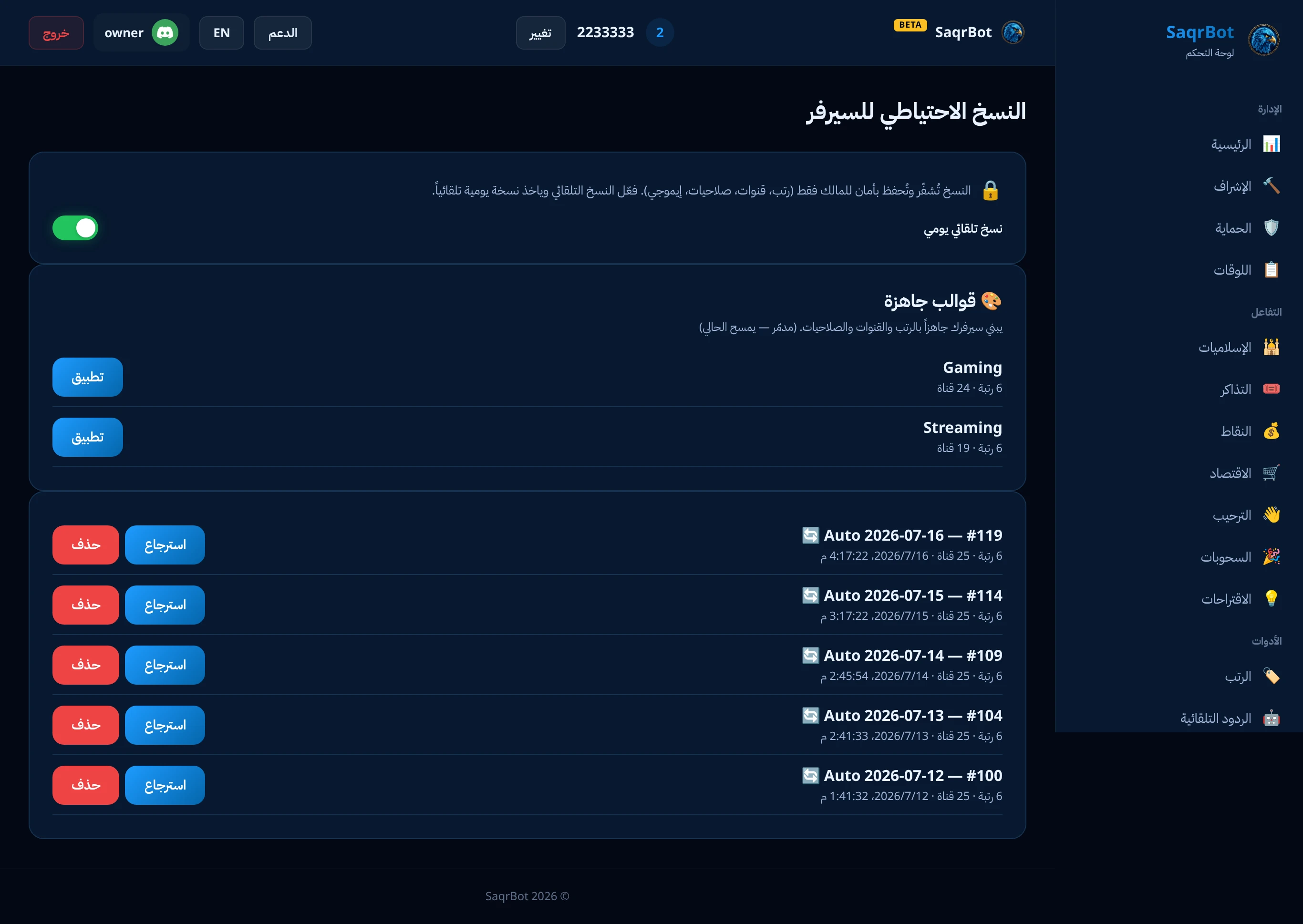Click the palette icon beside قوالب جاهزة

[991, 300]
